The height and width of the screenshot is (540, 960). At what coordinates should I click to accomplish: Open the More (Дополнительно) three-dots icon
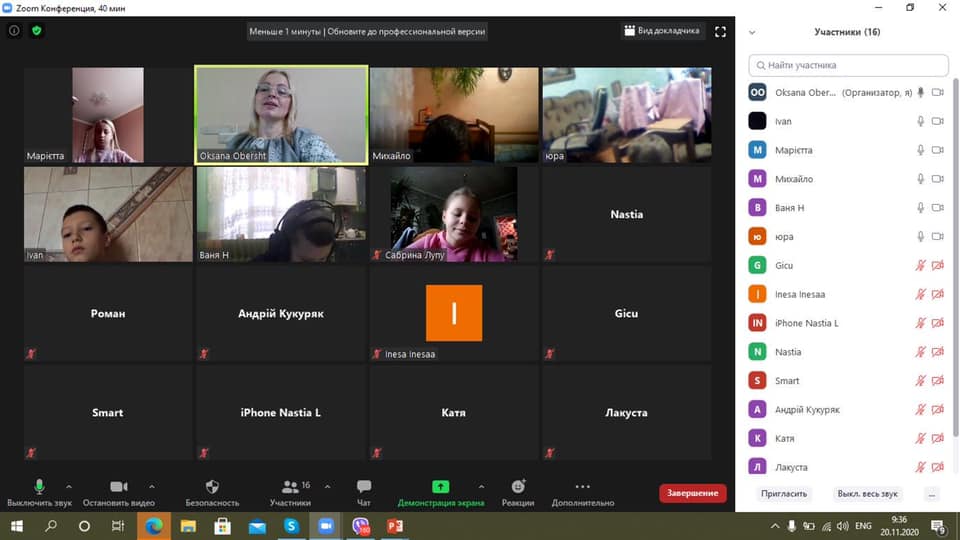[582, 487]
